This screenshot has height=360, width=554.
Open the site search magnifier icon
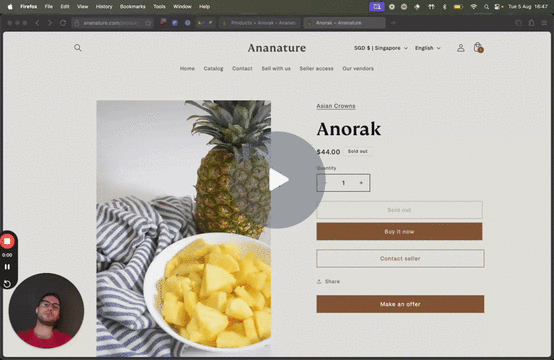(78, 48)
